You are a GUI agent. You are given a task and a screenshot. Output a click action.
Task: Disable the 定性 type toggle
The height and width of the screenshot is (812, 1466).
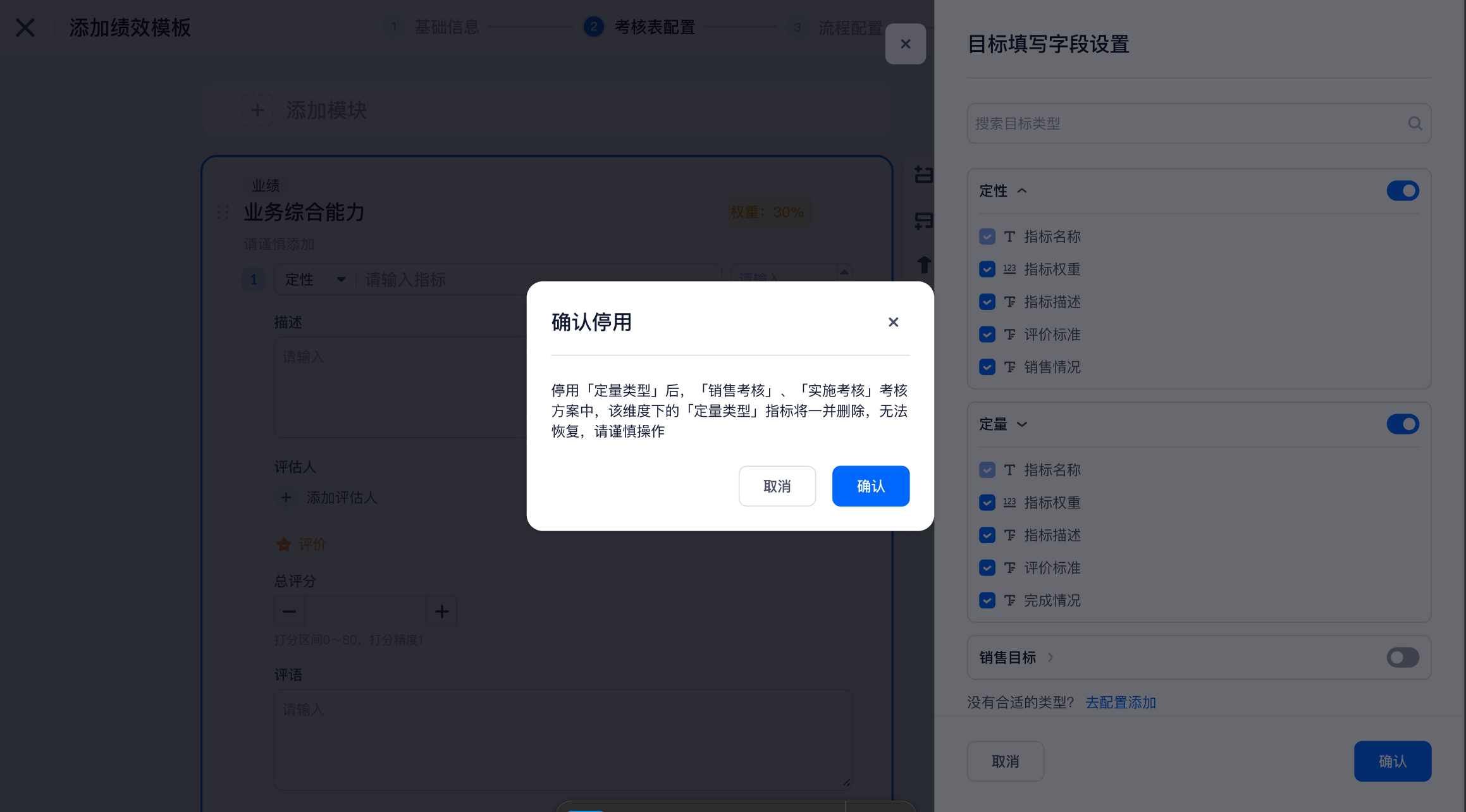1402,191
